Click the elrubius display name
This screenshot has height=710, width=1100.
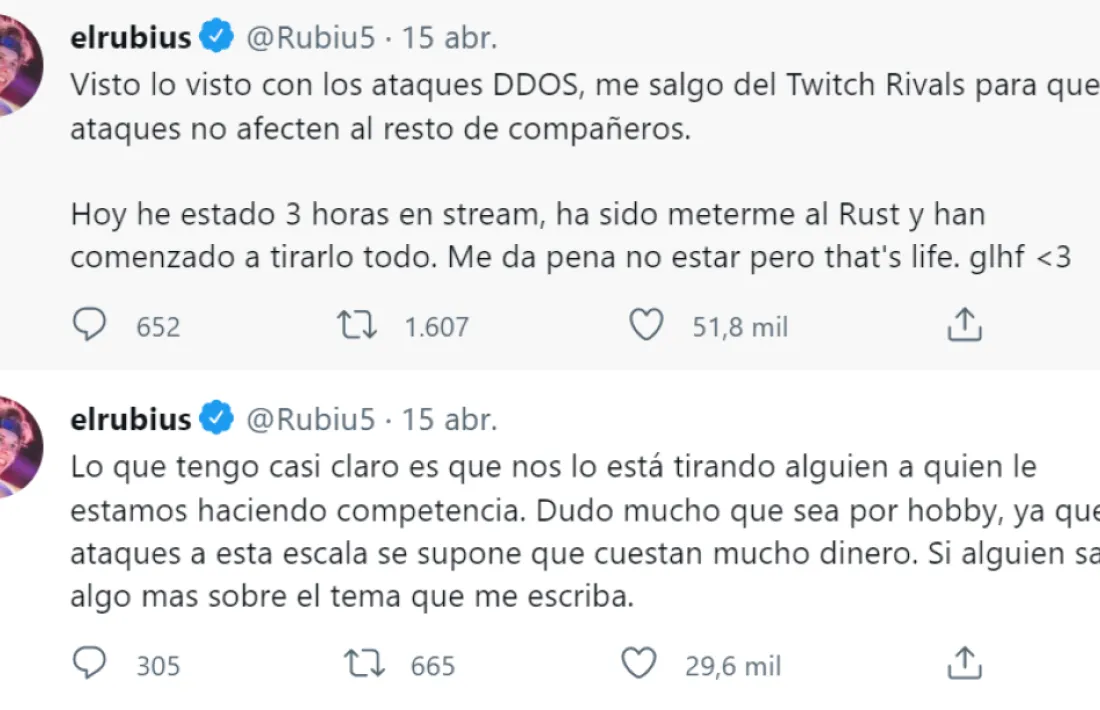(130, 35)
